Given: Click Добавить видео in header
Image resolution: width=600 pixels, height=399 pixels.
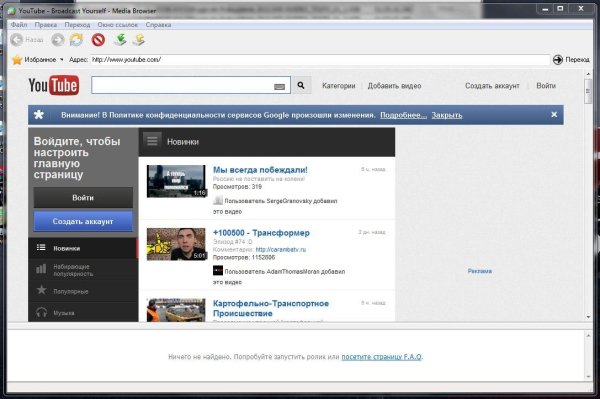Looking at the screenshot, I should pyautogui.click(x=395, y=86).
